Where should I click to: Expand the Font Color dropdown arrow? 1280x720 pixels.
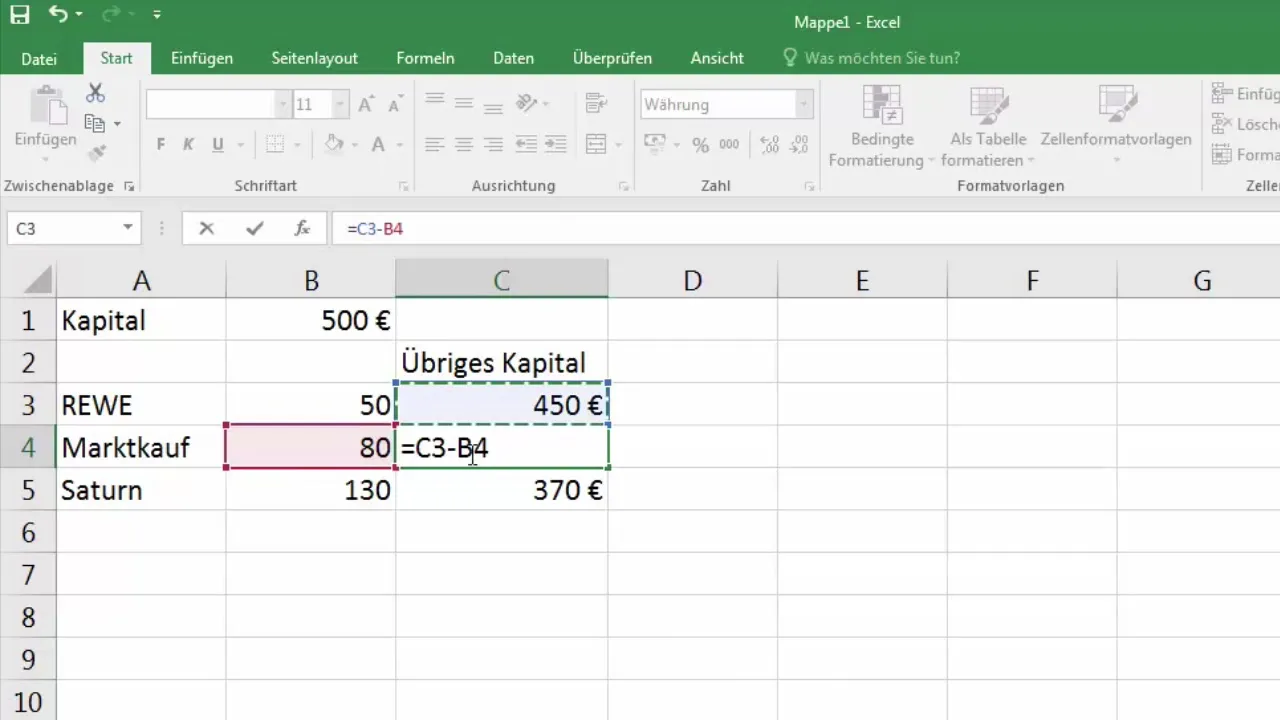pos(400,145)
